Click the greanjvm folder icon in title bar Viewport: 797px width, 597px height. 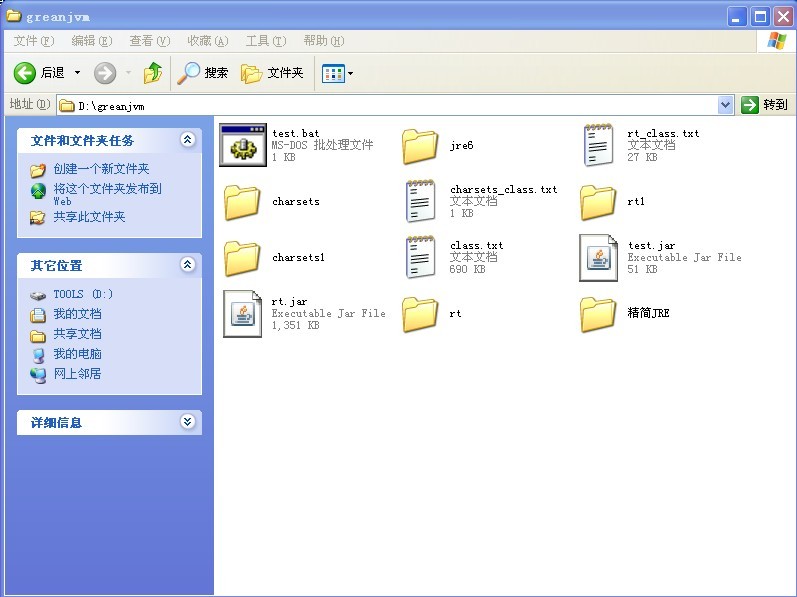13,16
